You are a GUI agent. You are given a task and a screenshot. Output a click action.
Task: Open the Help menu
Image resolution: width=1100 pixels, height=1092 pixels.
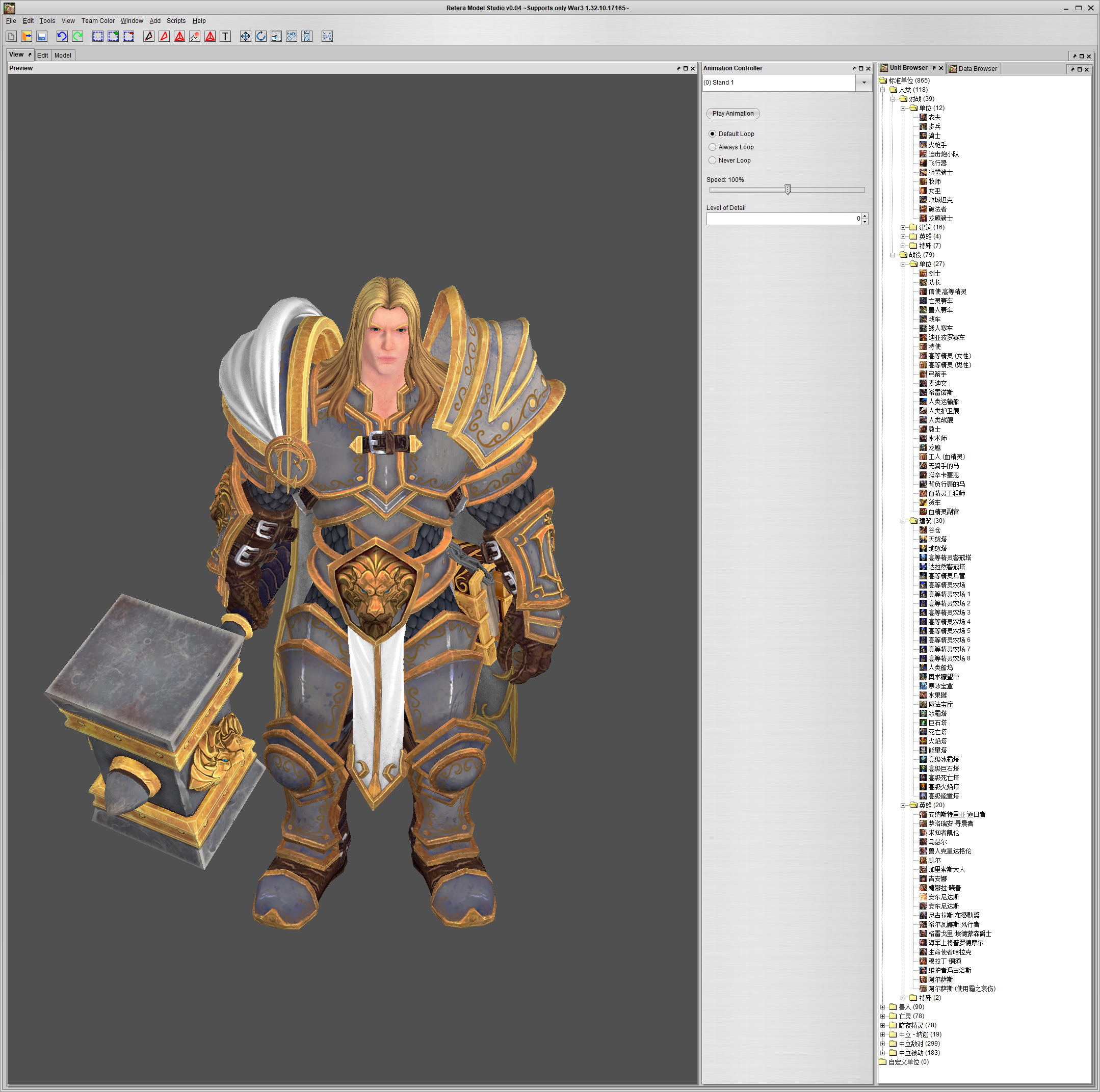tap(199, 21)
